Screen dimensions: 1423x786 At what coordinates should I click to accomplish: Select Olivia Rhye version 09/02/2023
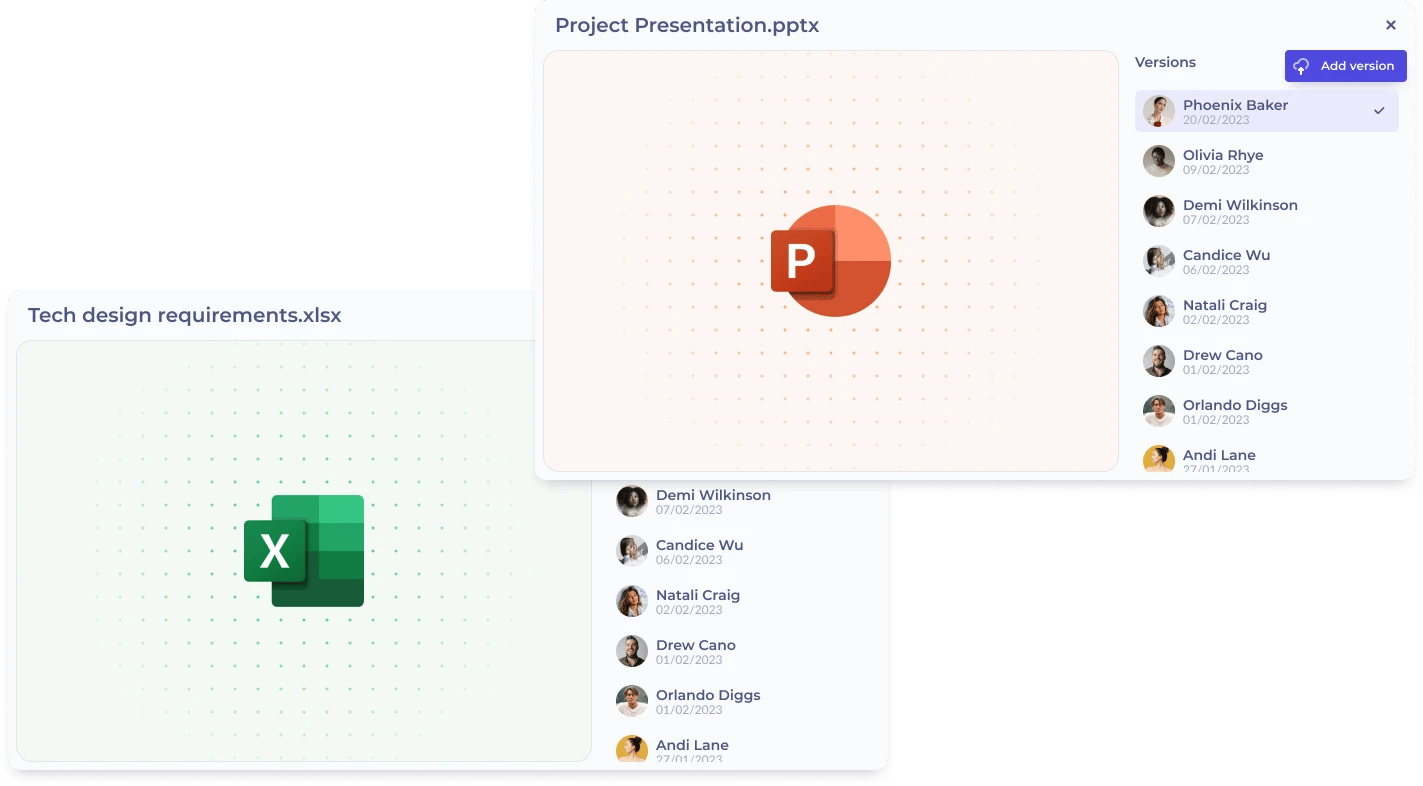point(1267,161)
